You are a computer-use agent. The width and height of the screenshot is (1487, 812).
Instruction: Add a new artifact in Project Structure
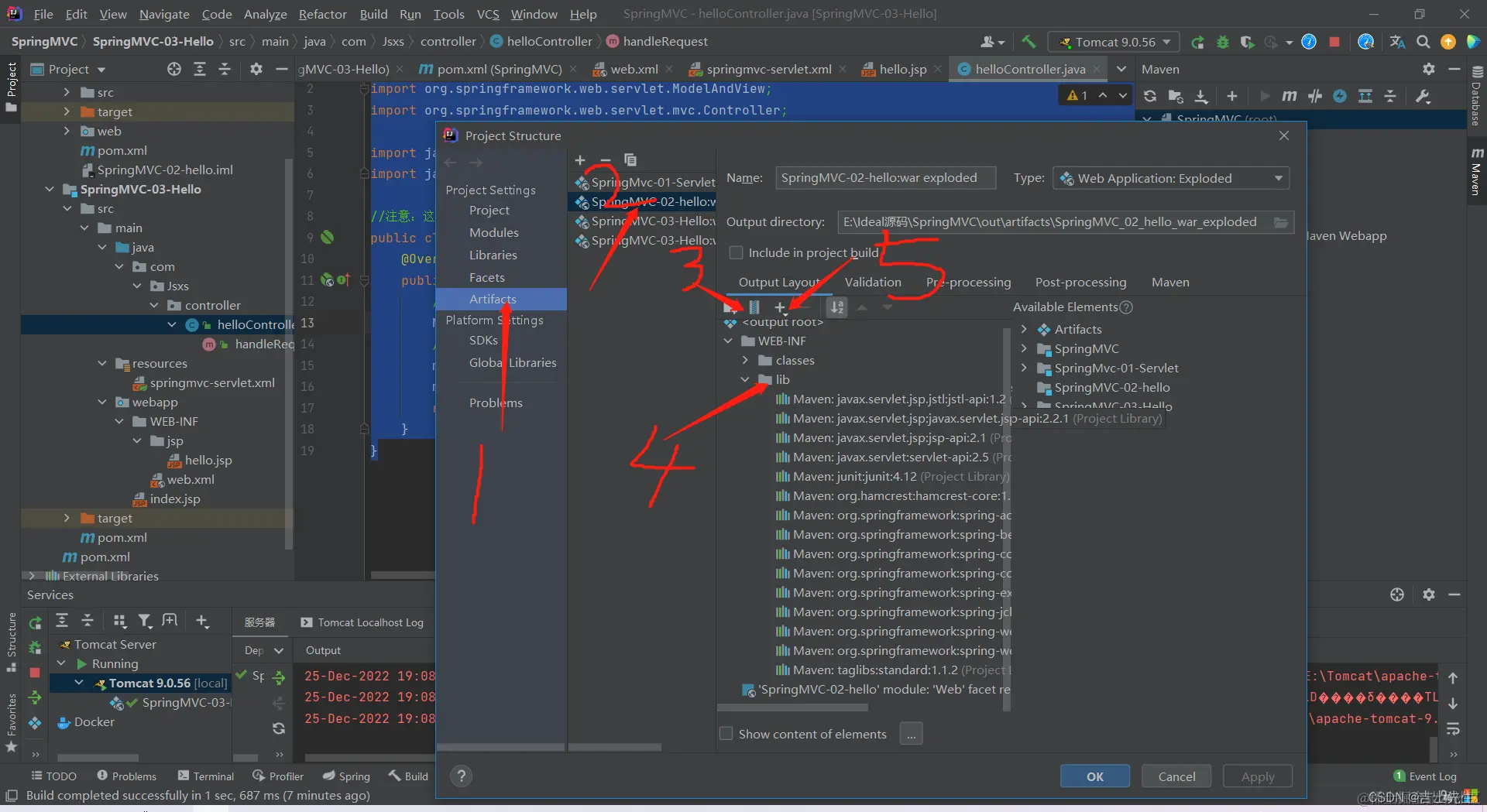point(580,160)
